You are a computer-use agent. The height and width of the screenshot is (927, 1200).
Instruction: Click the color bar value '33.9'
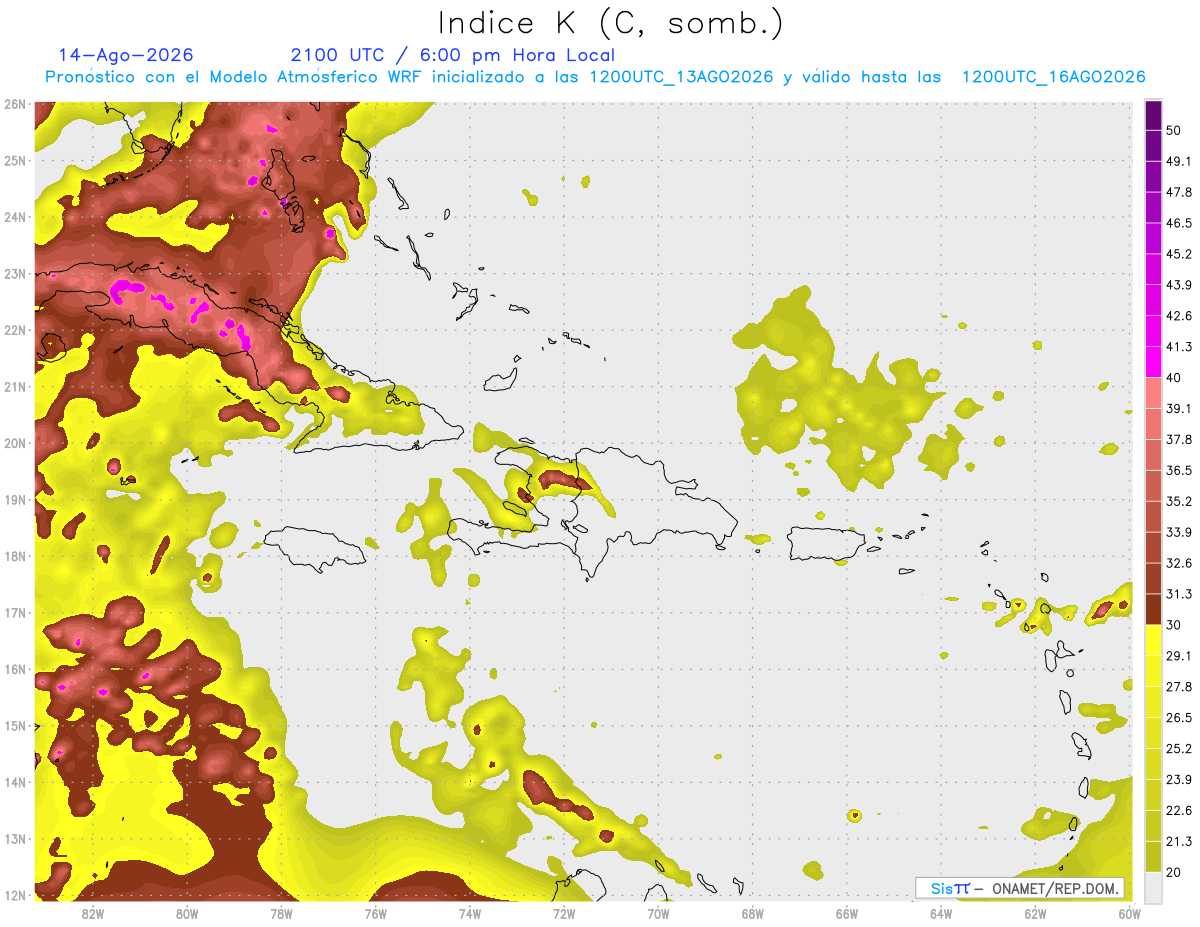pyautogui.click(x=1179, y=532)
